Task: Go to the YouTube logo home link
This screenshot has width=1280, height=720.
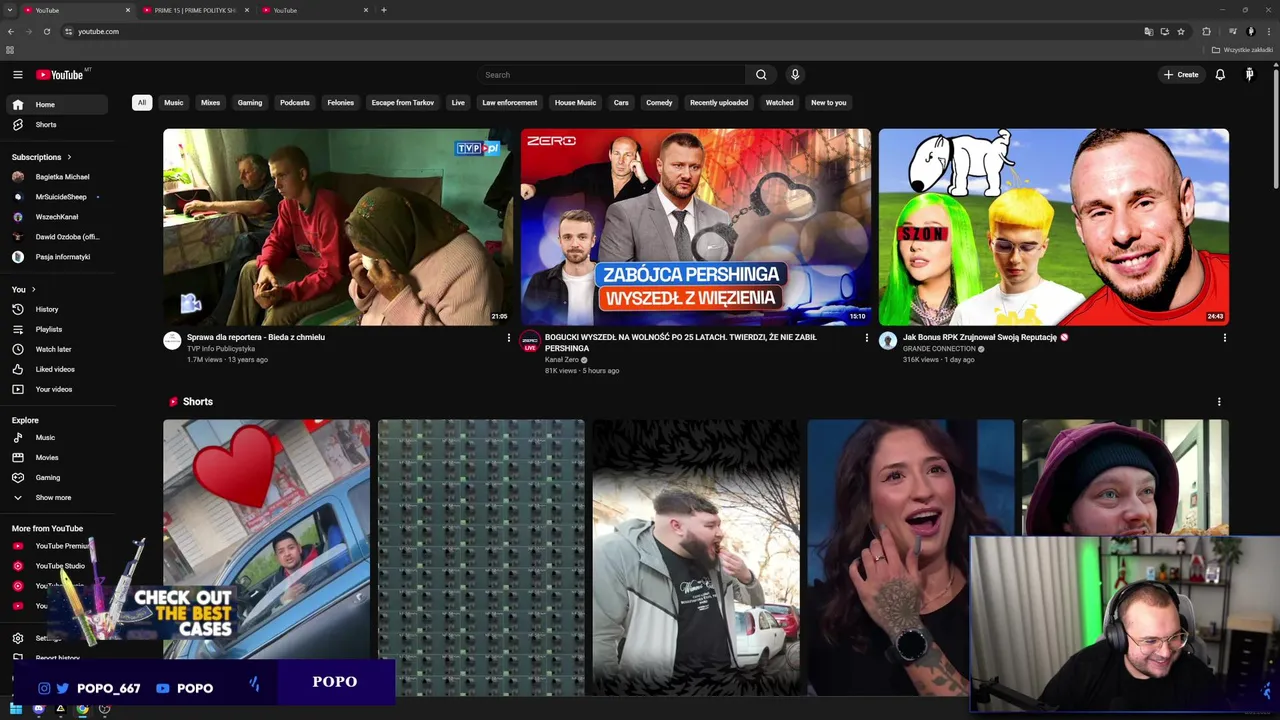Action: [62, 75]
